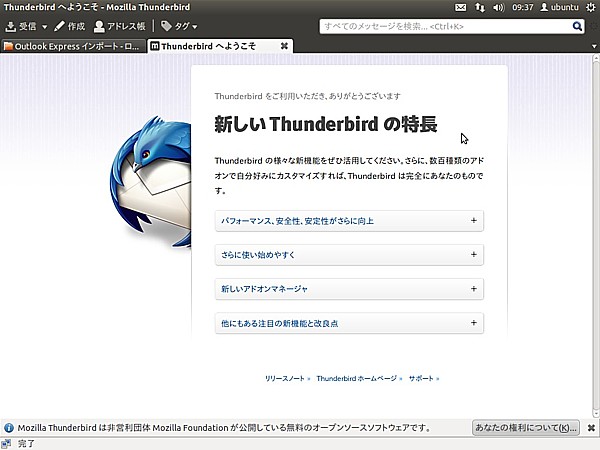
Task: Click the online status icon in status bar
Action: tap(6, 444)
